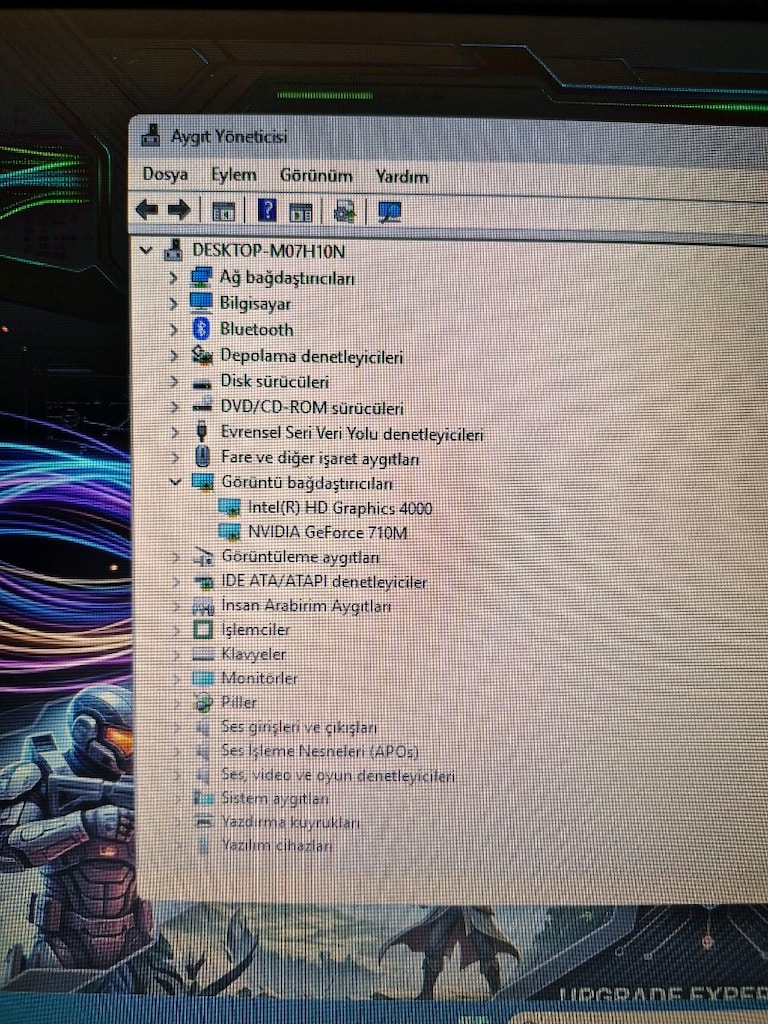Click the update driver gear icon
768x1024 pixels.
coord(344,212)
